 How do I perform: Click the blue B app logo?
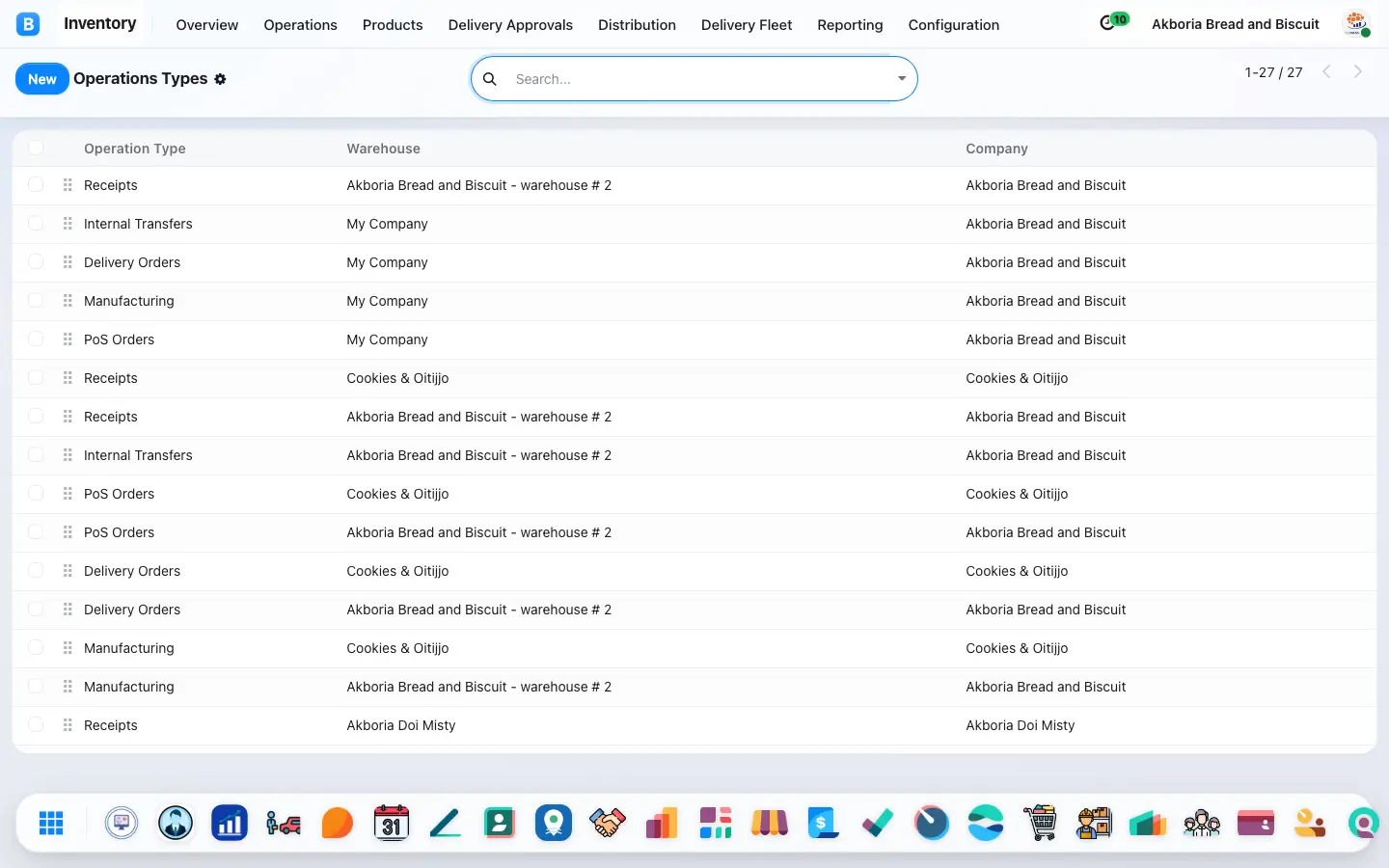point(28,24)
